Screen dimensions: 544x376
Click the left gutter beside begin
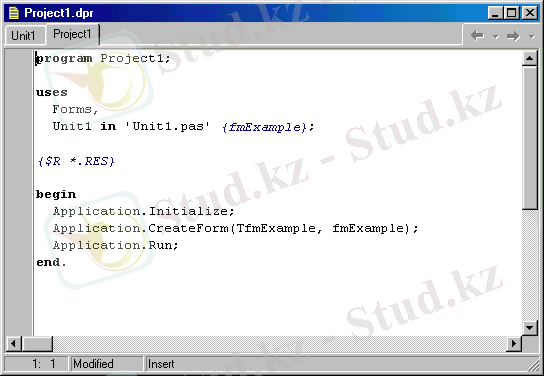tap(19, 194)
